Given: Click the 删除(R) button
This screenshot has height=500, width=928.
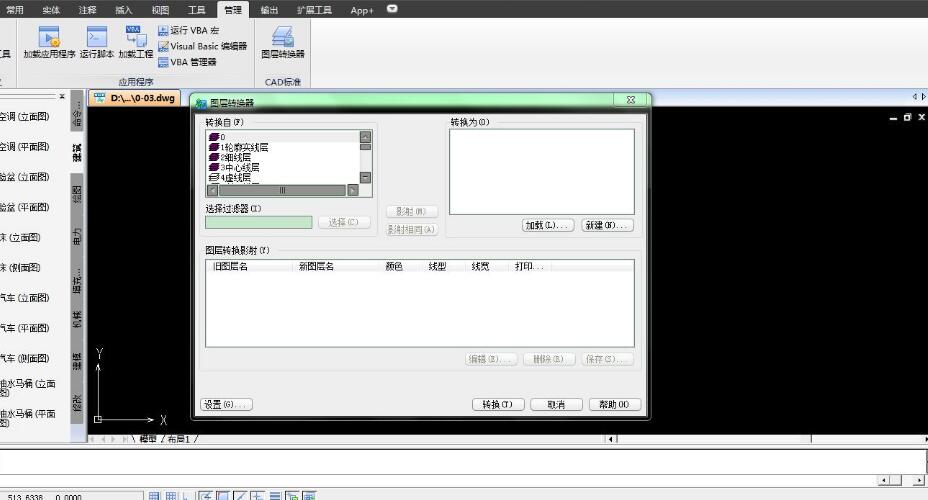Looking at the screenshot, I should pos(549,359).
